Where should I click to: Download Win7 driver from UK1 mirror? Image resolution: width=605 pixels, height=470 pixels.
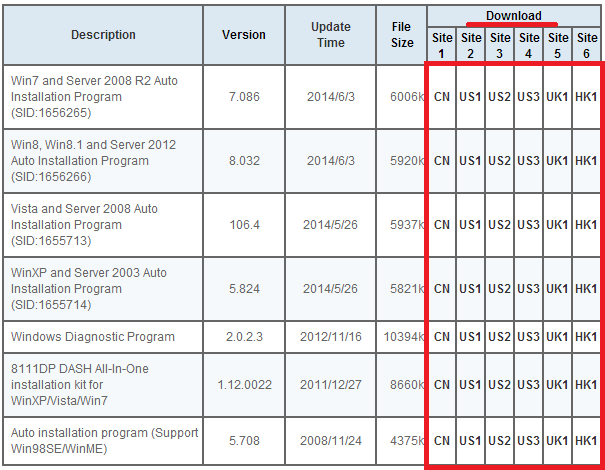(x=557, y=96)
